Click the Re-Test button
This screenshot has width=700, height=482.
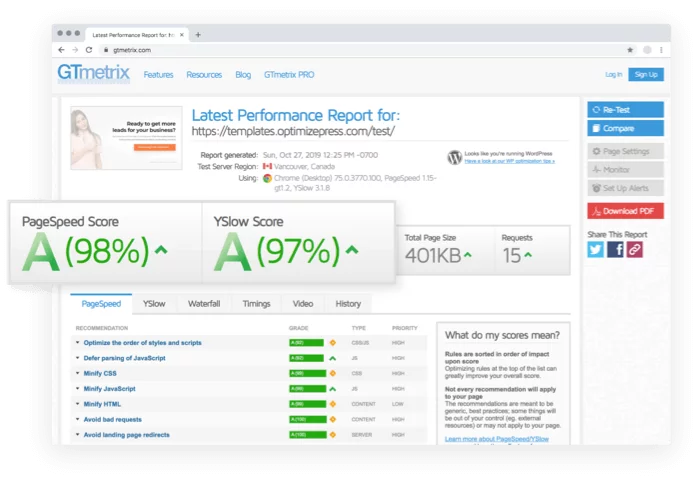(625, 110)
